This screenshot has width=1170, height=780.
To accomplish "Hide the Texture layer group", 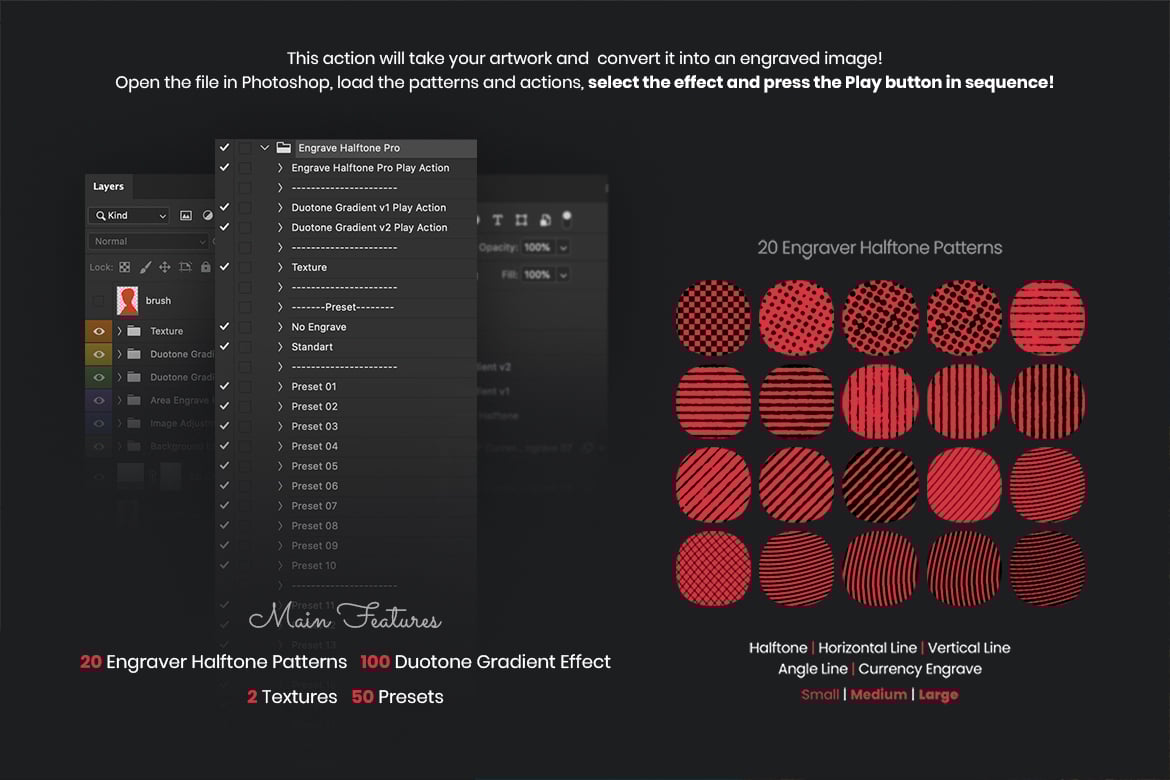I will pos(98,331).
